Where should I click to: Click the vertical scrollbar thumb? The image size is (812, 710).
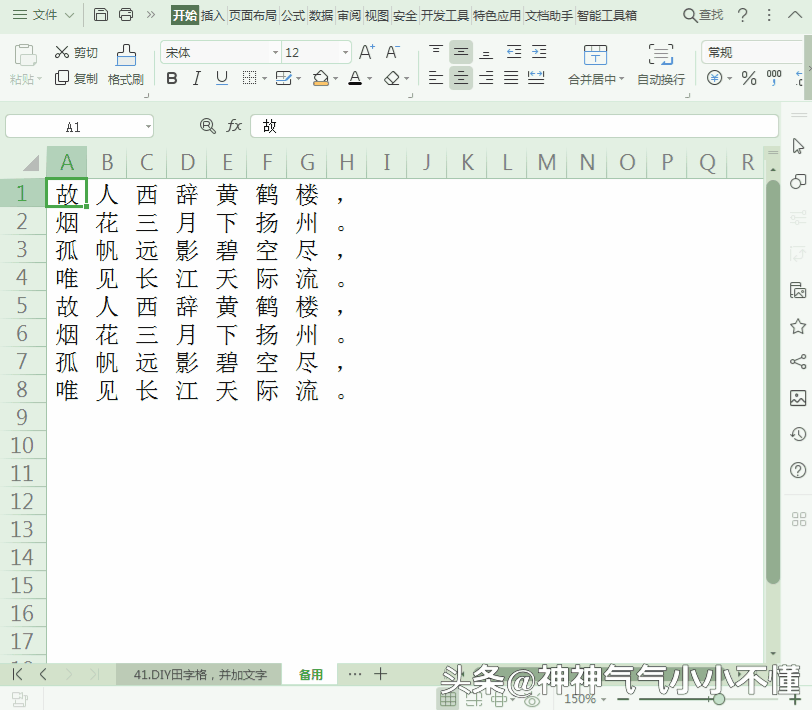pos(773,382)
